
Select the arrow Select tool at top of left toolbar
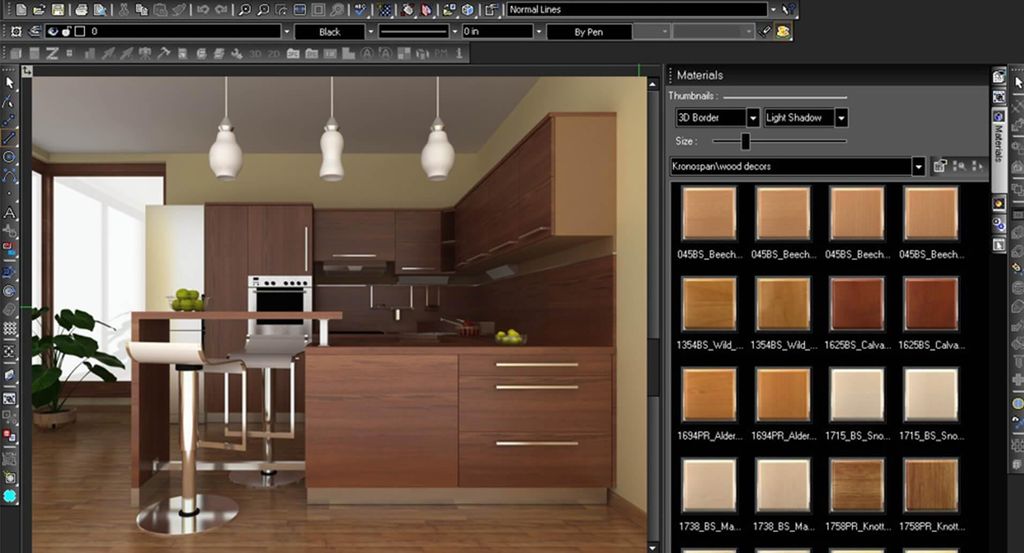[x=10, y=82]
